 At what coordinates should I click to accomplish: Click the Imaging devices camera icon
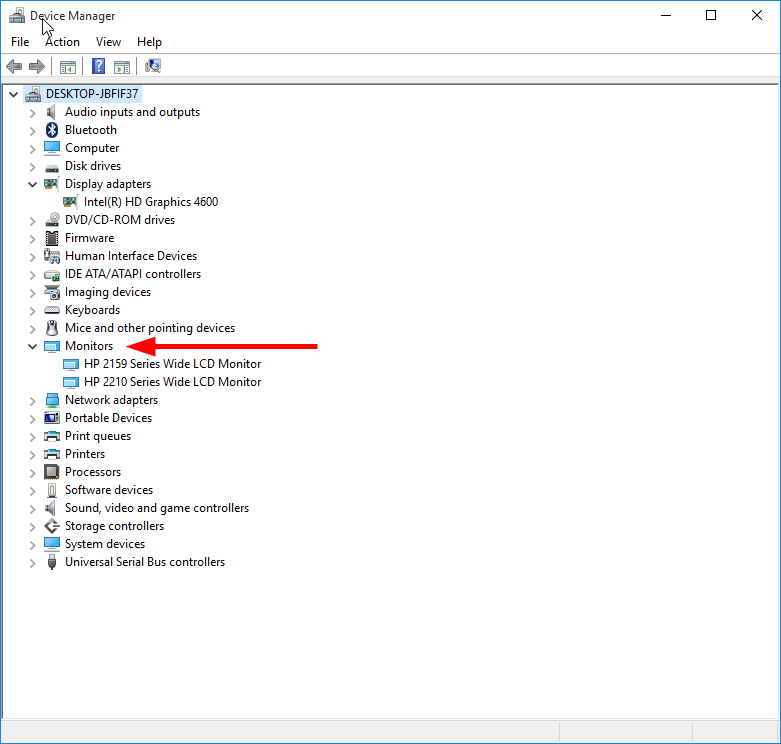coord(52,292)
